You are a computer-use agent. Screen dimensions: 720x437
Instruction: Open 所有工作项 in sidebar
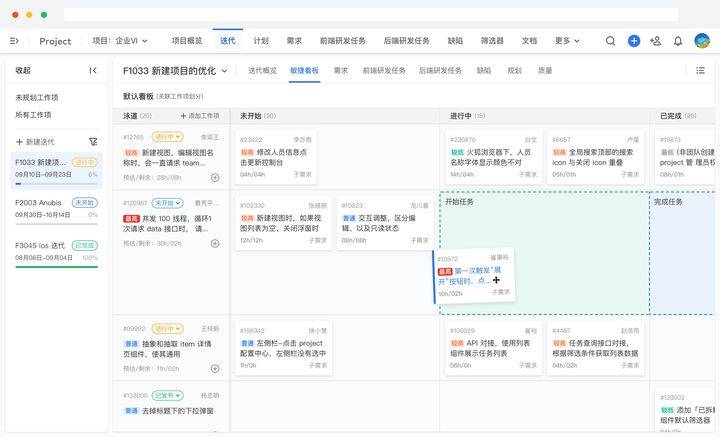pos(33,115)
